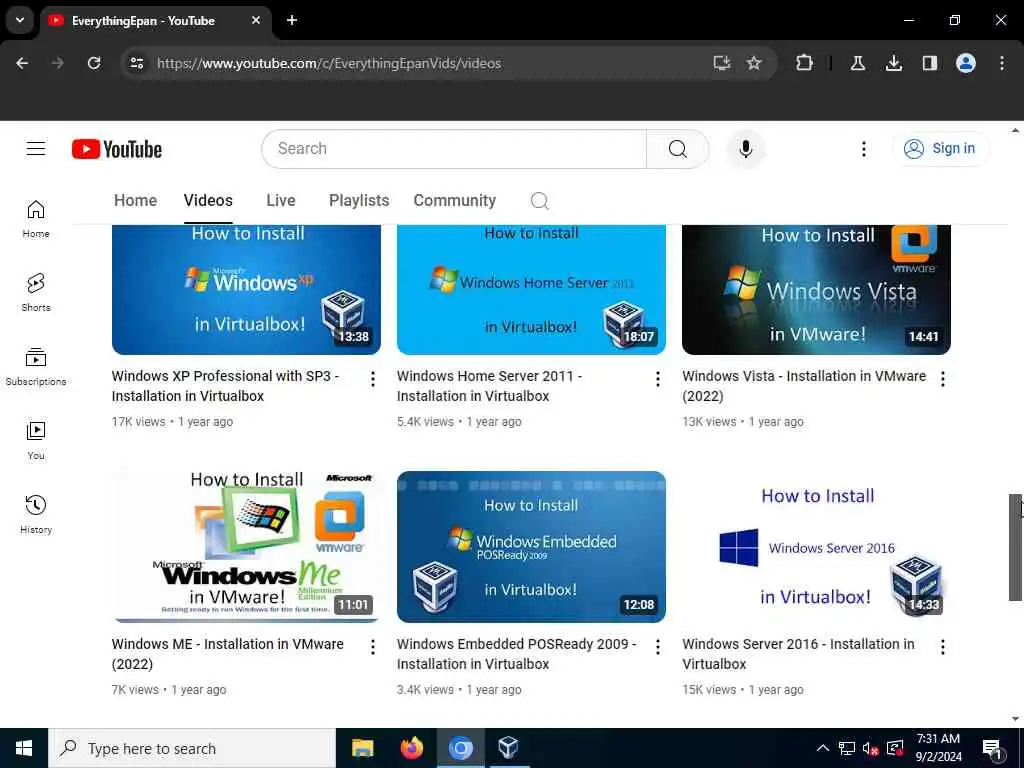The height and width of the screenshot is (768, 1024).
Task: Bookmark this page with star icon
Action: click(x=754, y=63)
